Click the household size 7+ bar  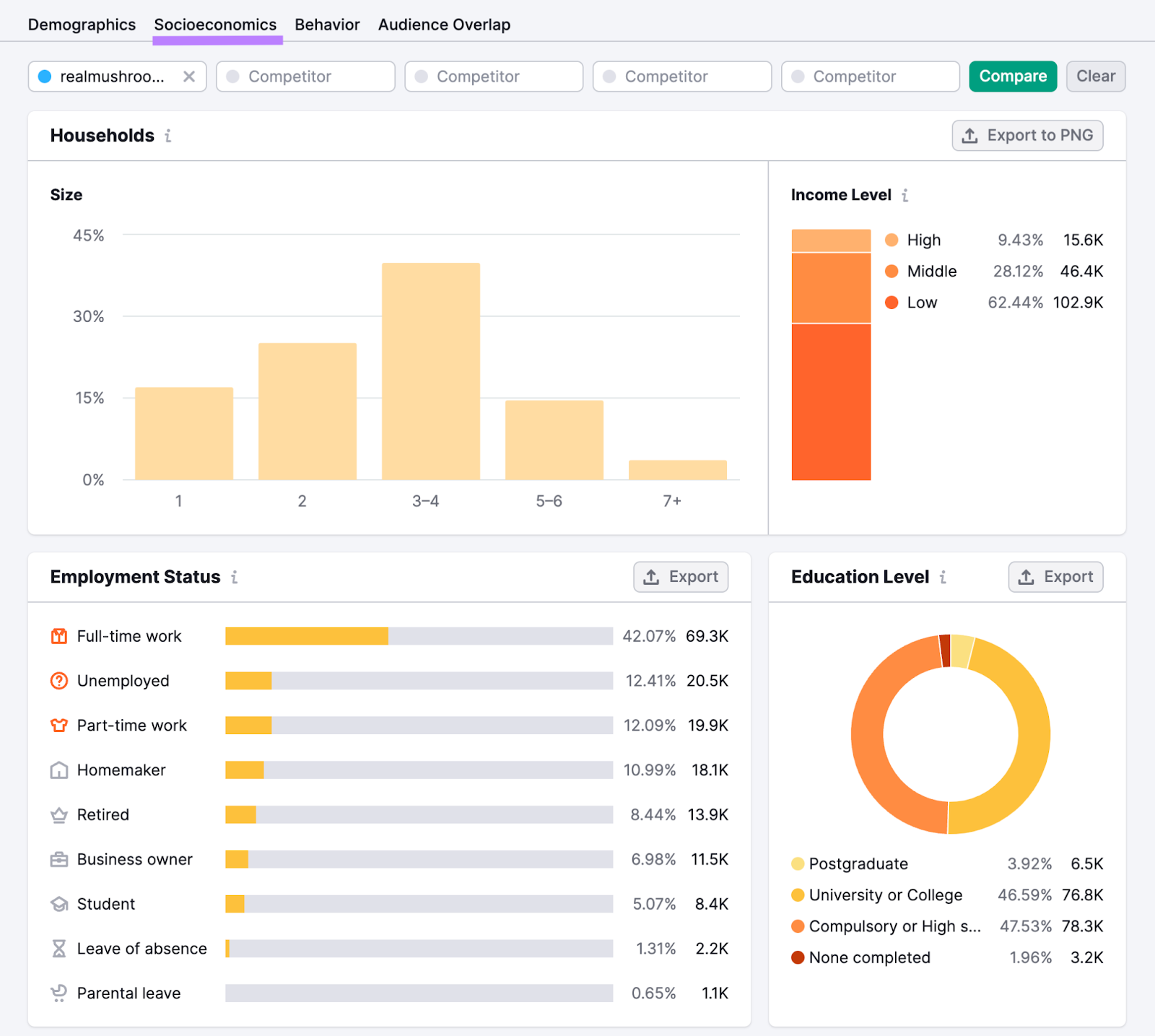tap(678, 470)
